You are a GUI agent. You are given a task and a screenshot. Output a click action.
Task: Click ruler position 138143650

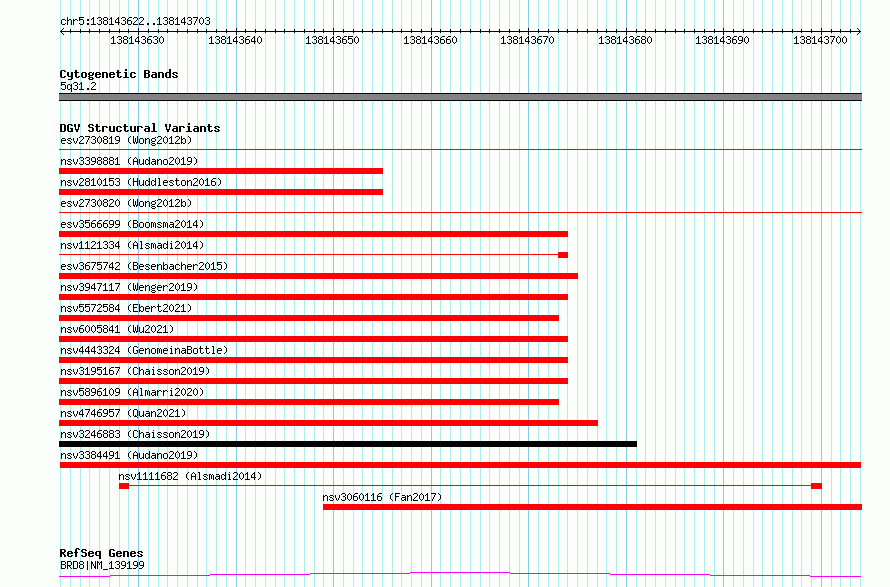pos(333,40)
